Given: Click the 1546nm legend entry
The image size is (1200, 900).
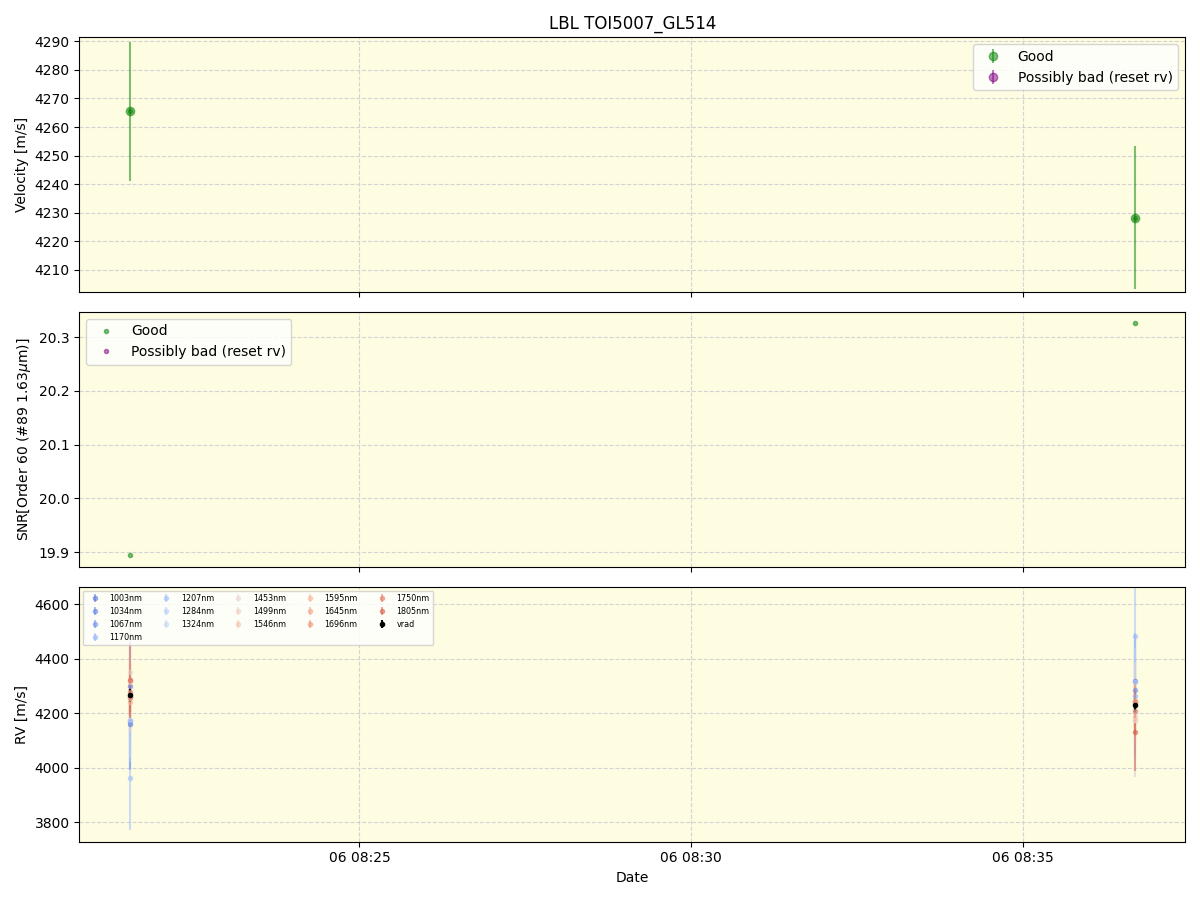Looking at the screenshot, I should tap(260, 624).
